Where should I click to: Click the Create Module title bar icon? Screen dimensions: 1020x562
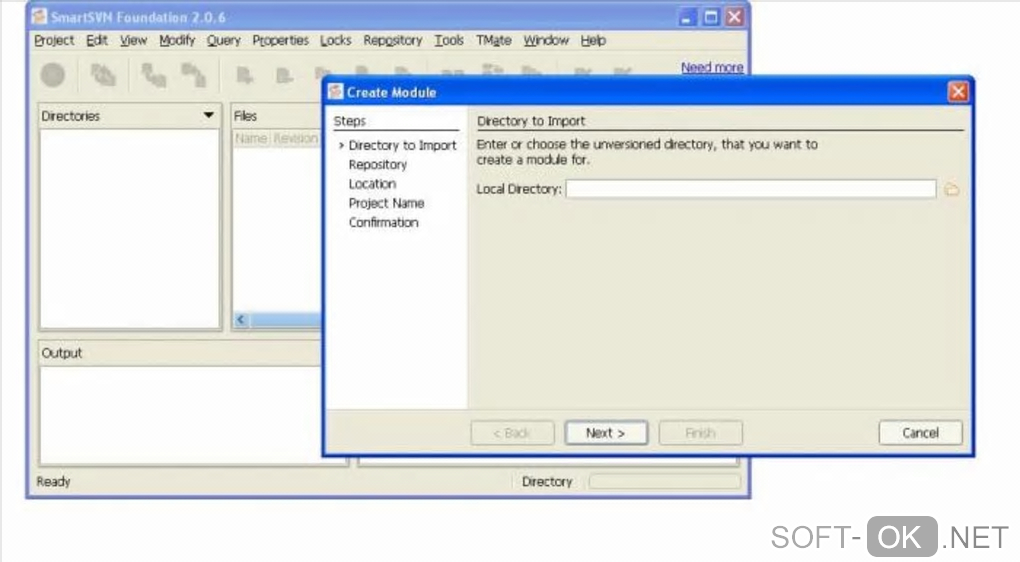336,92
